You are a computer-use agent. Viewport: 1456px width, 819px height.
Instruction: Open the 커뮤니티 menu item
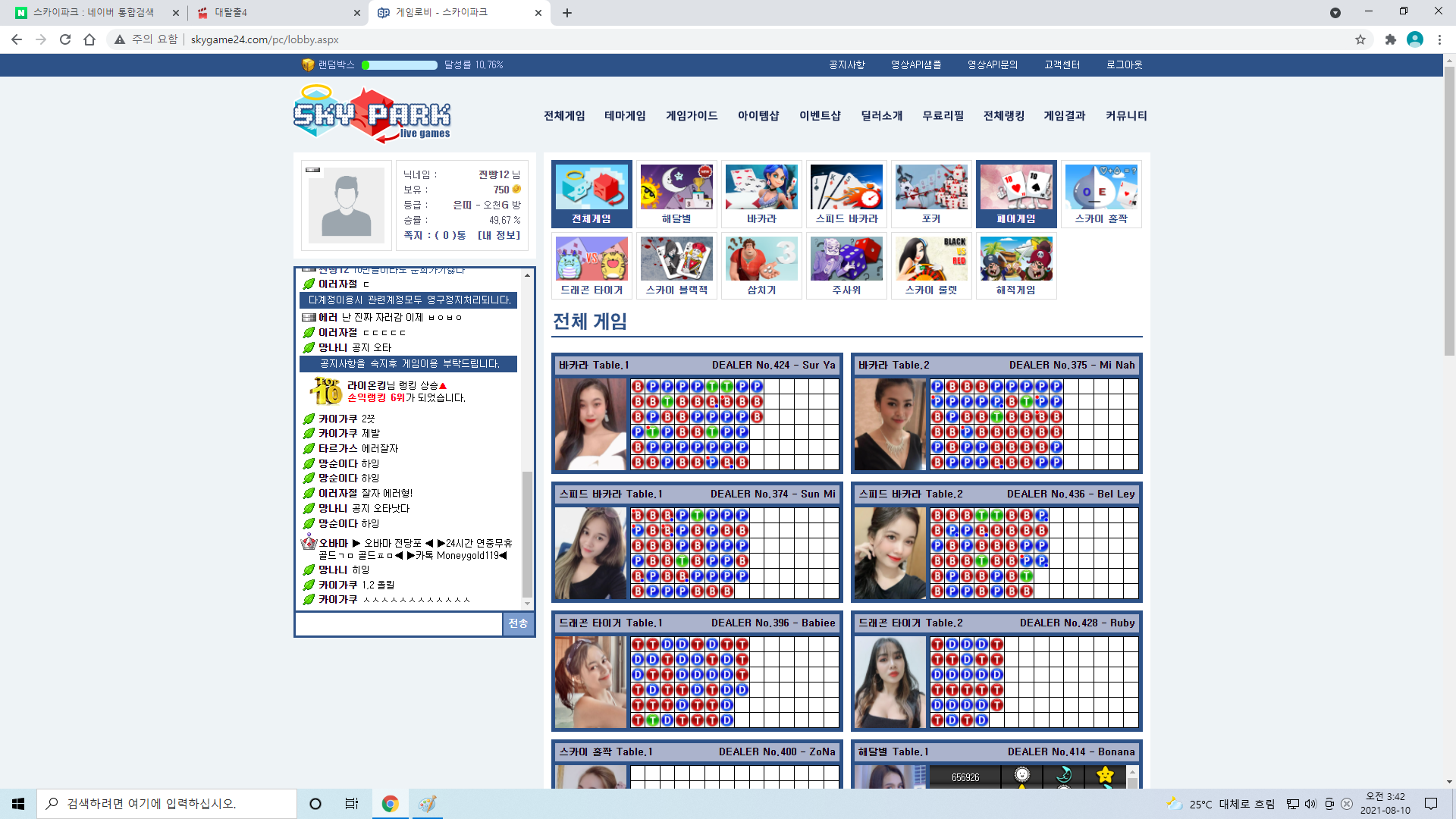pyautogui.click(x=1126, y=116)
